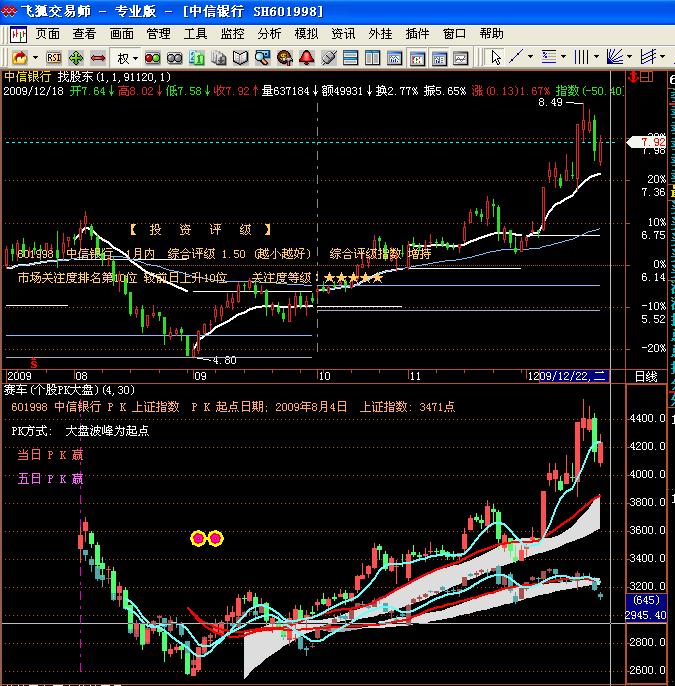Screen dimensions: 675x686
Task: Click the right yellow-pink circle signal marker
Action: click(x=215, y=538)
